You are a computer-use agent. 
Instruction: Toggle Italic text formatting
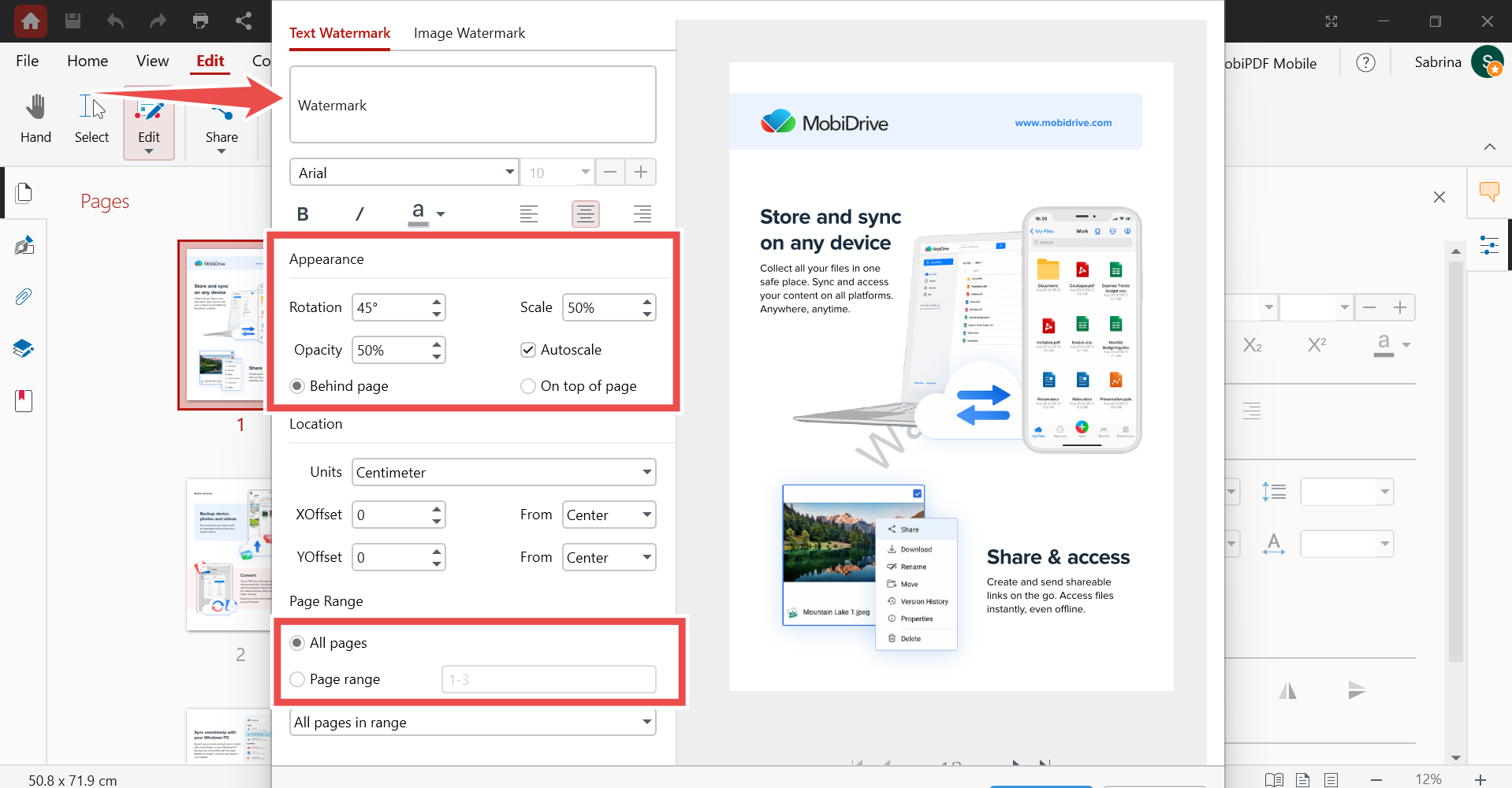359,214
